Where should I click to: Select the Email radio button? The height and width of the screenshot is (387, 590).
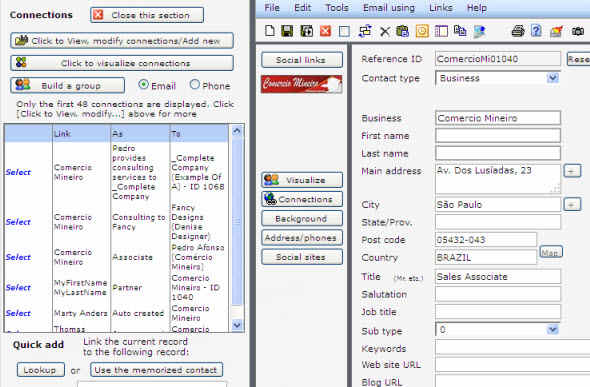coord(143,85)
